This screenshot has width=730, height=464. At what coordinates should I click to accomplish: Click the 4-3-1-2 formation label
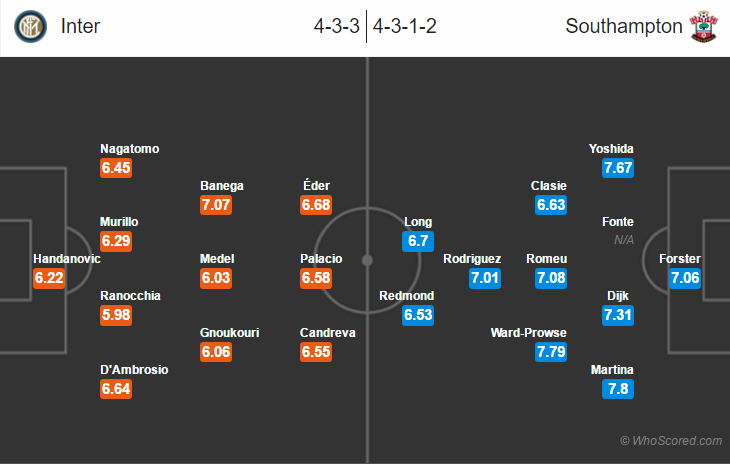pos(405,26)
